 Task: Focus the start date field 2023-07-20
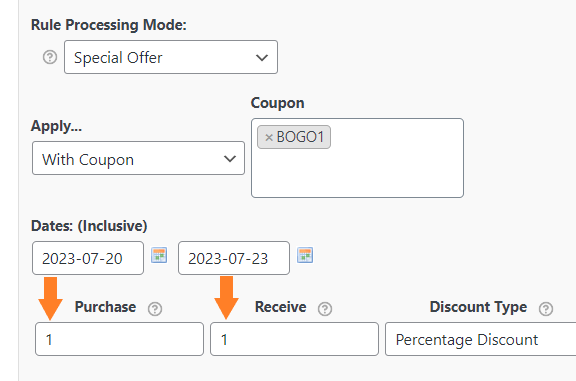click(x=88, y=258)
